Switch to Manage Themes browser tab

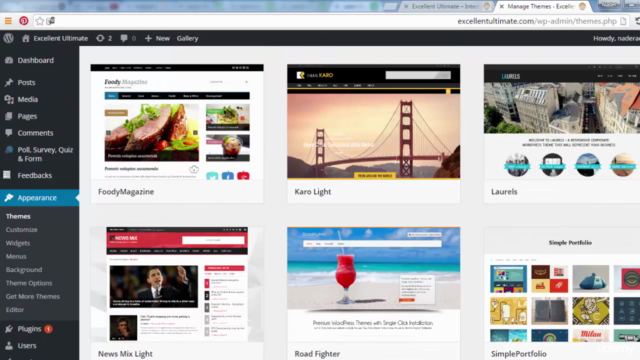541,7
